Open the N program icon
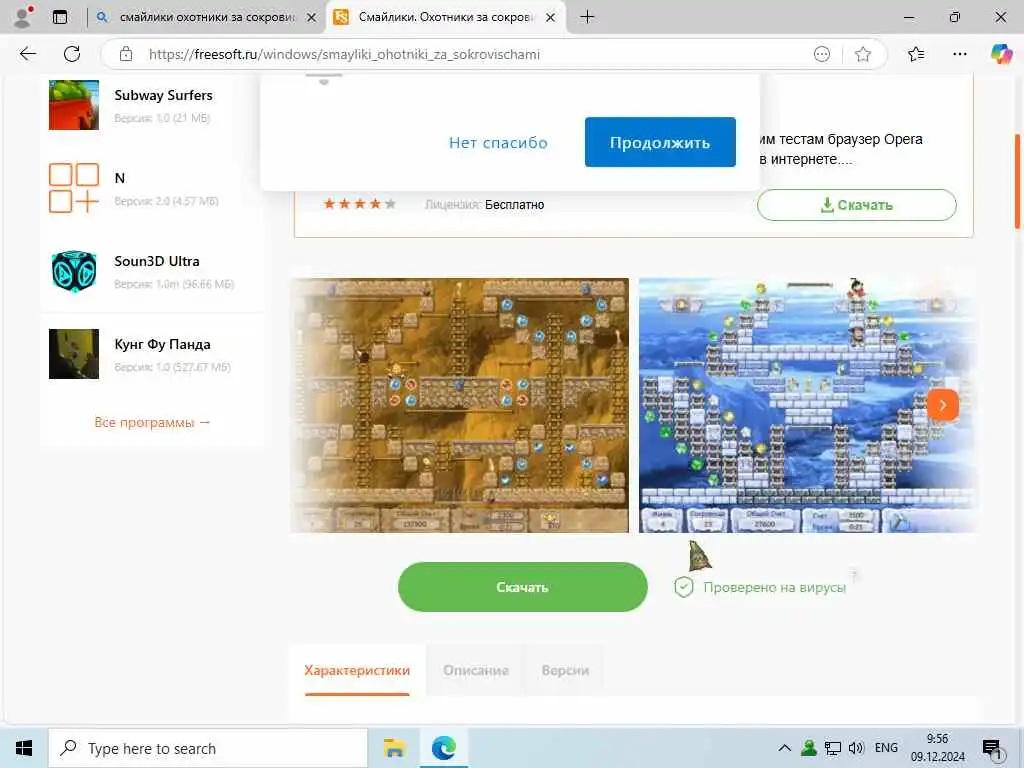This screenshot has width=1024, height=768. click(x=74, y=188)
